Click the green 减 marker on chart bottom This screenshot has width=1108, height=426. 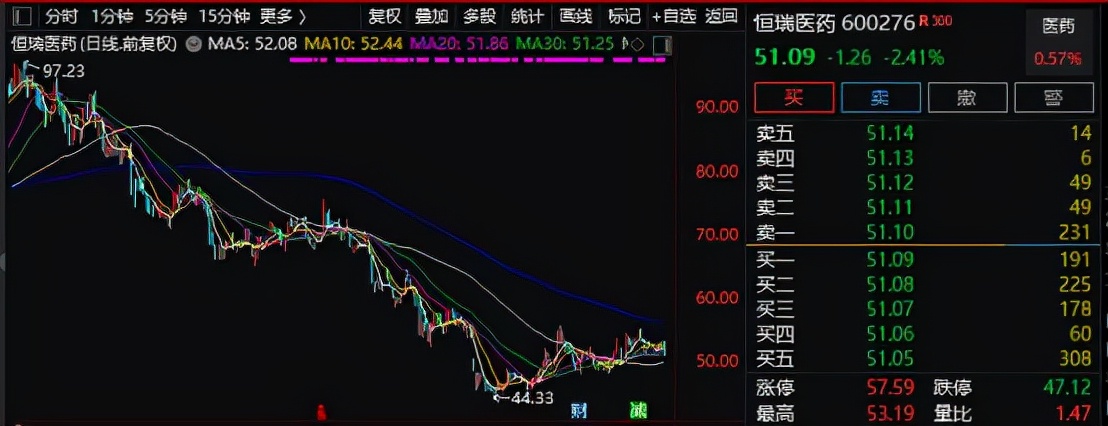[638, 410]
